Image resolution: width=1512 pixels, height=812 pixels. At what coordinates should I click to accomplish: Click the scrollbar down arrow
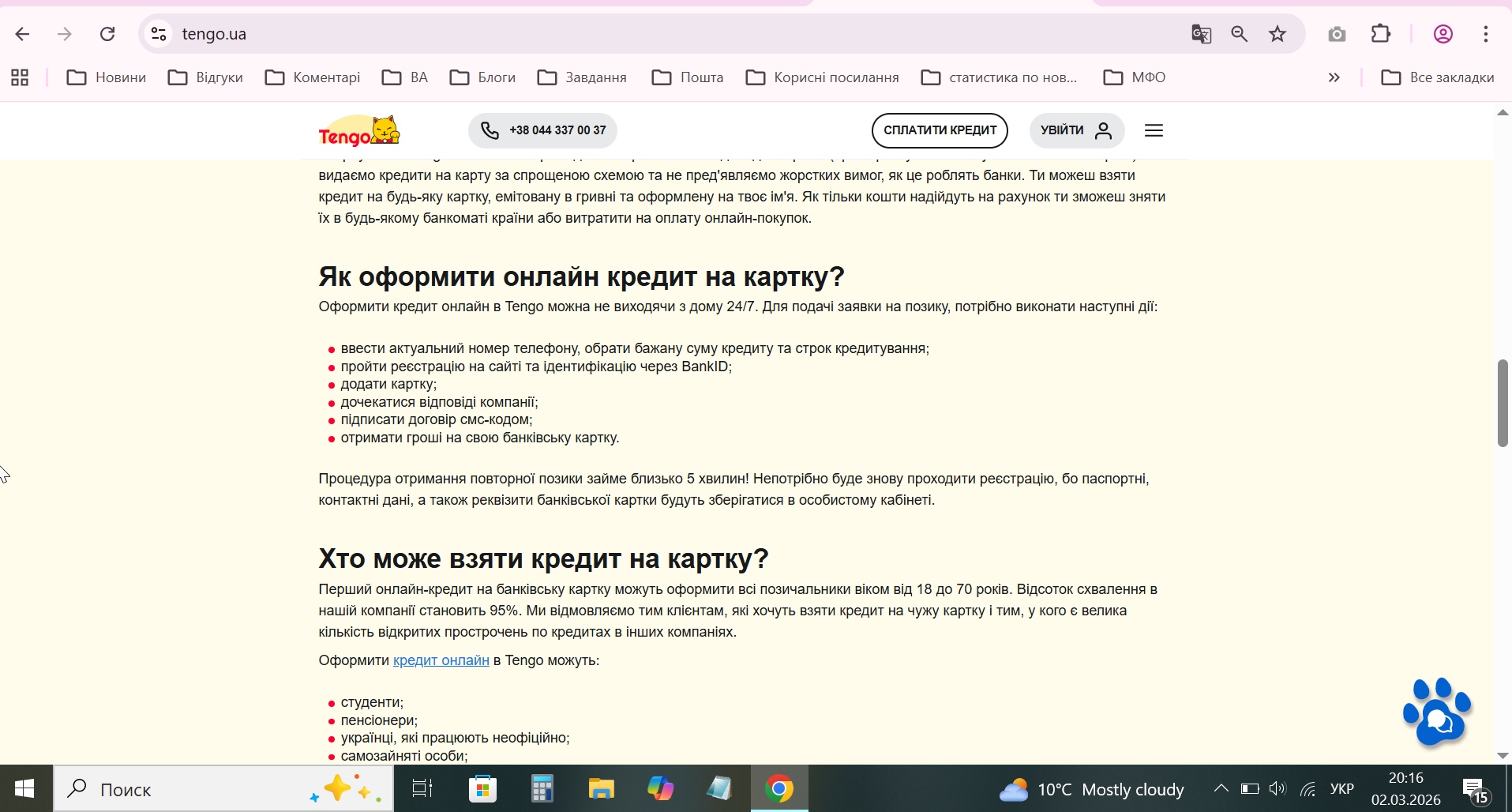coord(1503,756)
